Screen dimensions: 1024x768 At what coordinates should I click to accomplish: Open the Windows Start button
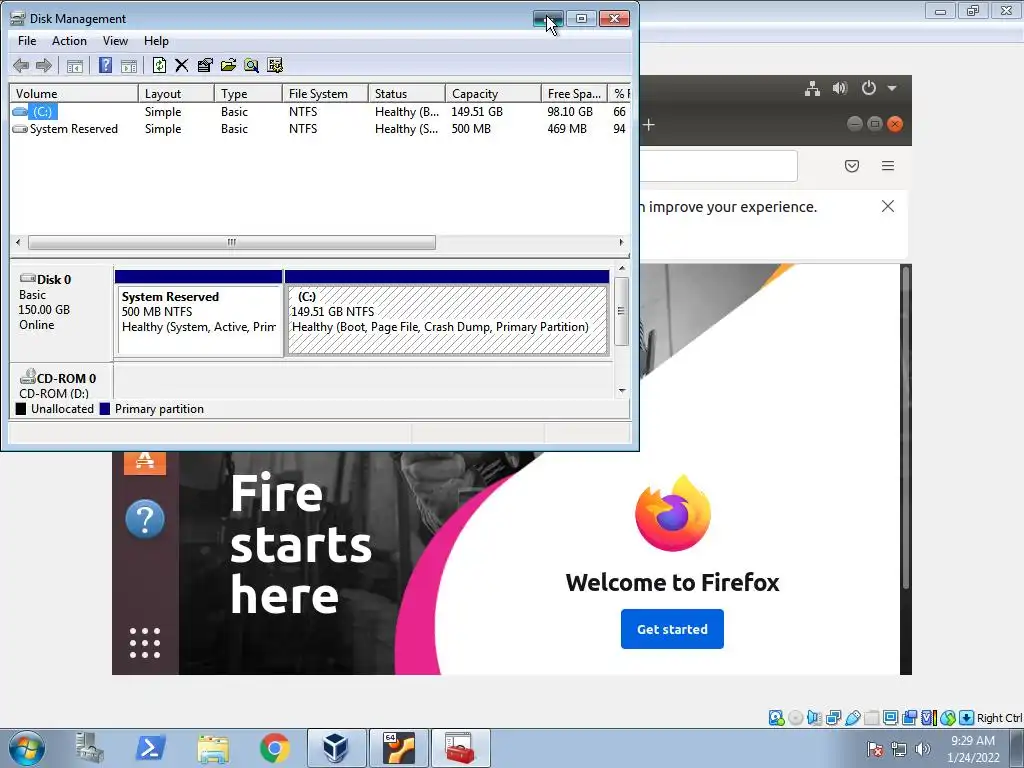(x=27, y=748)
